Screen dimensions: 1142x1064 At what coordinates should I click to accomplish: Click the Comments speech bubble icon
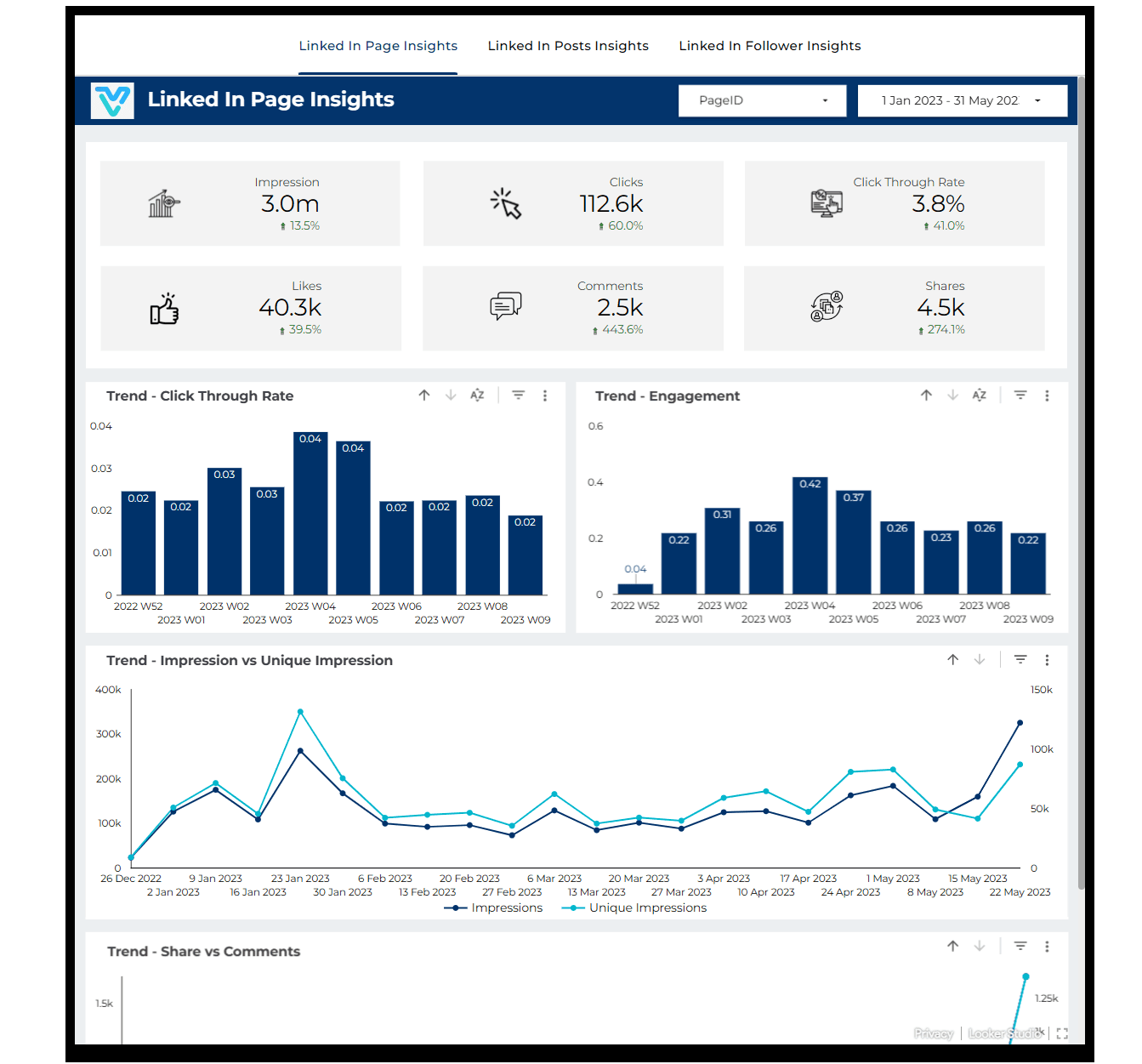pyautogui.click(x=506, y=306)
